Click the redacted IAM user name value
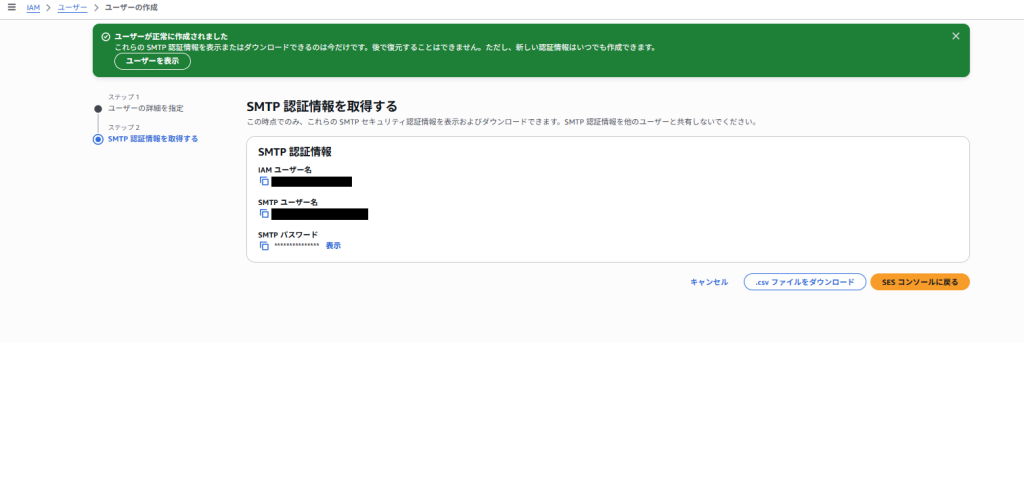Image resolution: width=1024 pixels, height=496 pixels. point(311,181)
